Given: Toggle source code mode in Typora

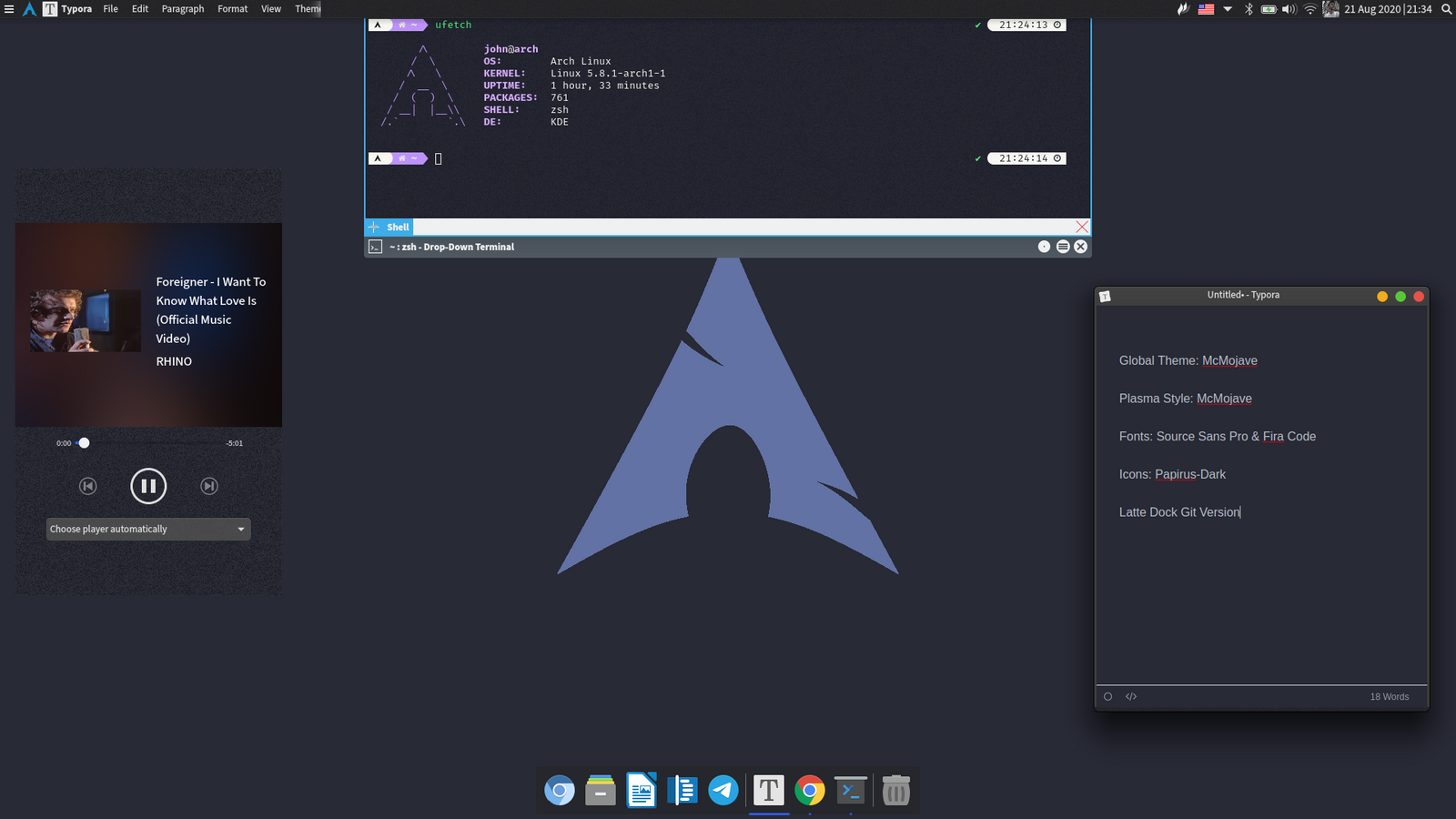Looking at the screenshot, I should tap(1131, 696).
